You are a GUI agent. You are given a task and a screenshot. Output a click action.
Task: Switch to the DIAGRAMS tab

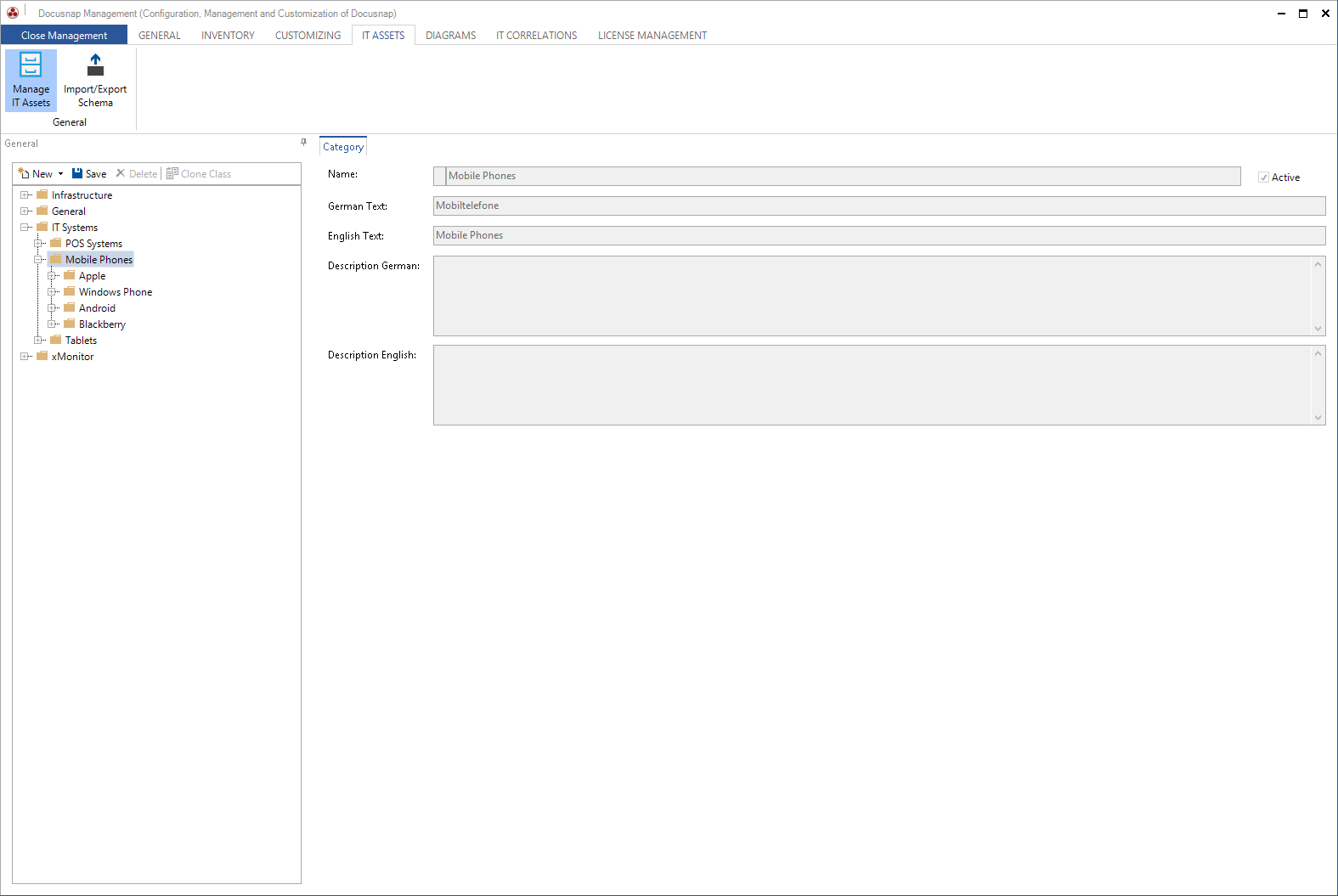pos(451,36)
